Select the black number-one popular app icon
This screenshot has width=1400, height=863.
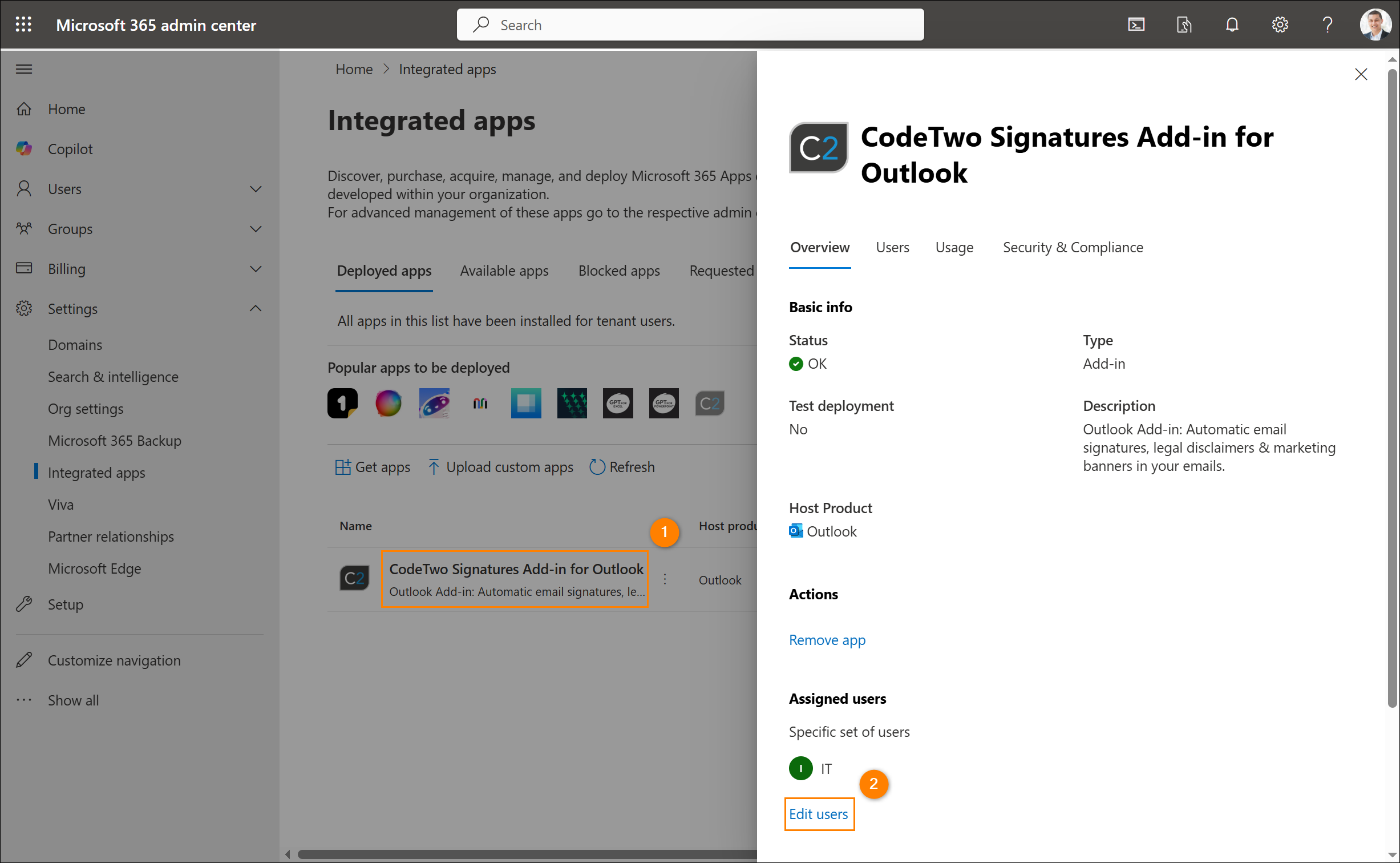tap(342, 404)
